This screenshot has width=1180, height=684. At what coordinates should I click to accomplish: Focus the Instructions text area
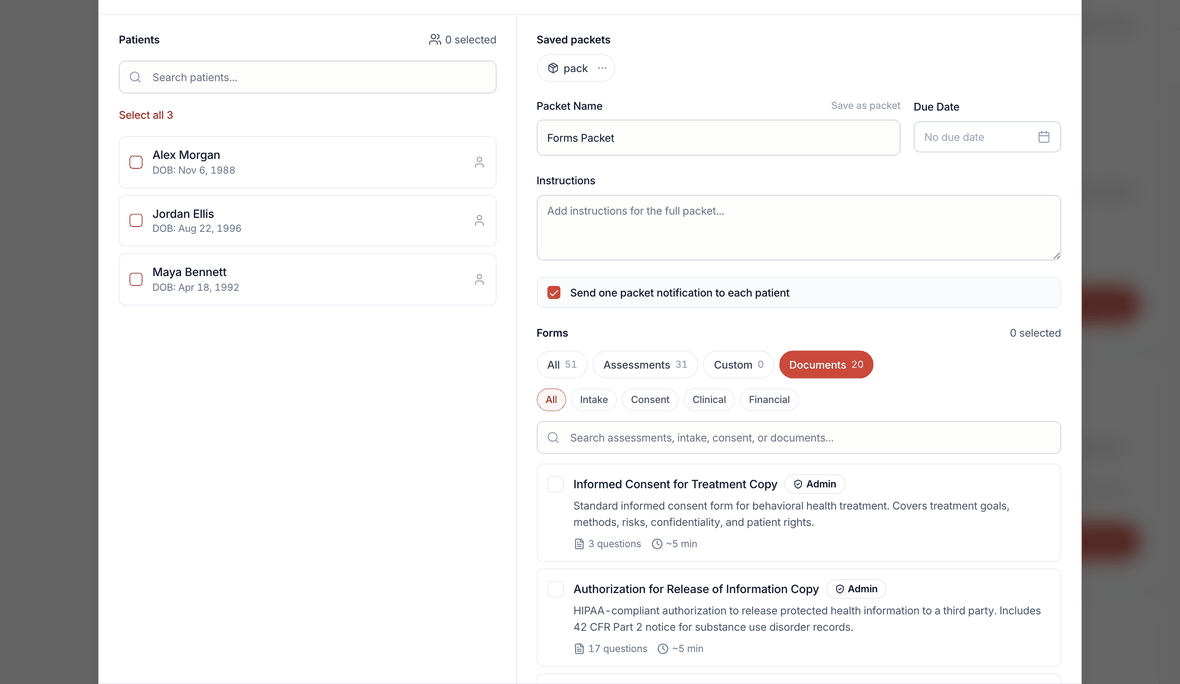(798, 228)
